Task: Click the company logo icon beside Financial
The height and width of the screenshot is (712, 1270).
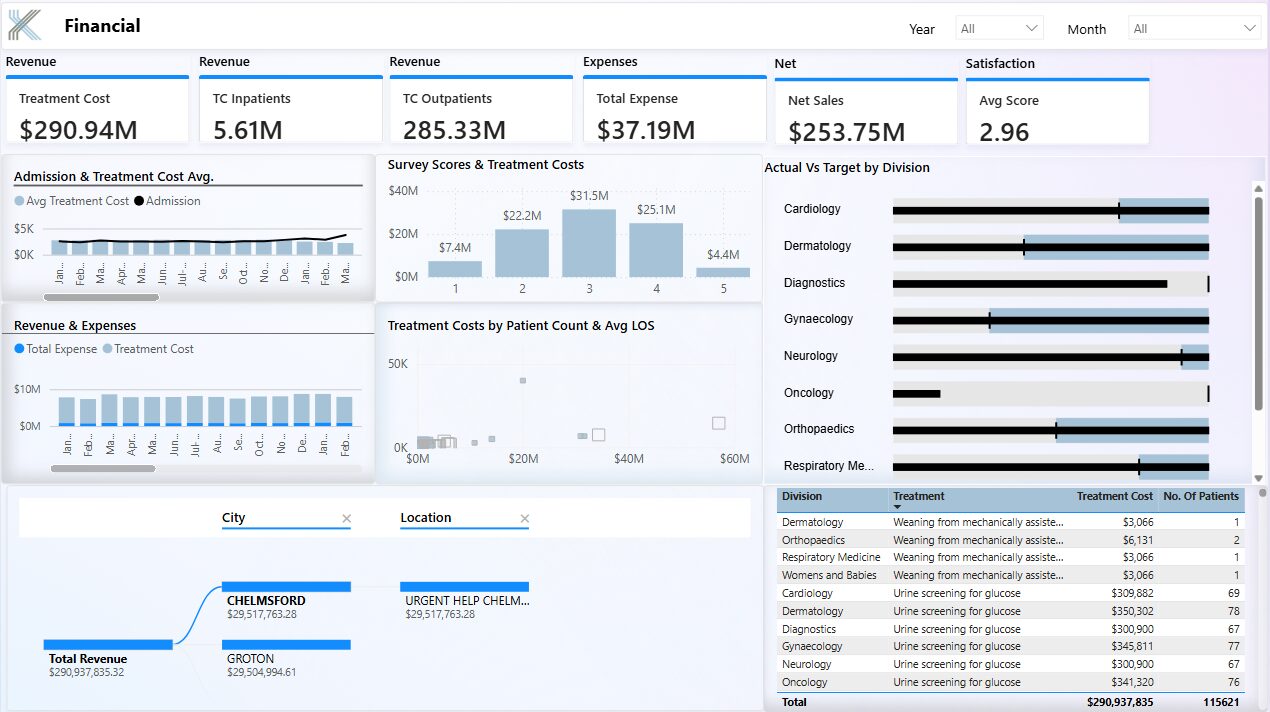Action: coord(24,26)
